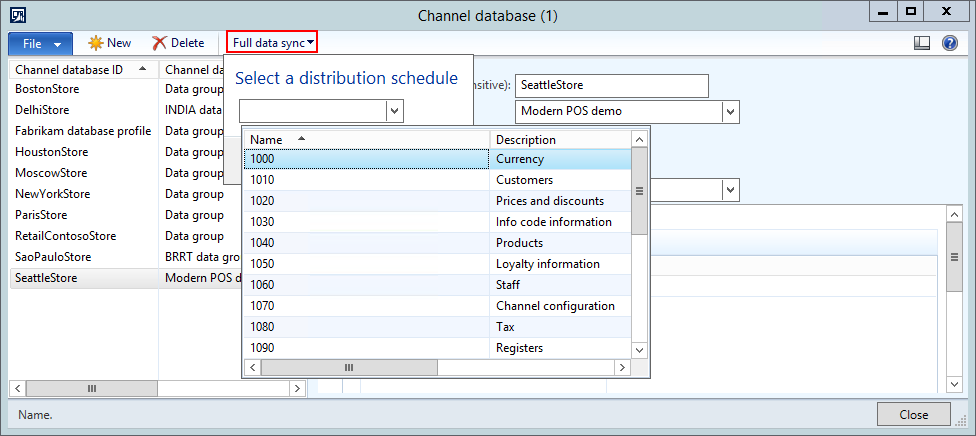Select RetailContosoStore in the list
Image resolution: width=976 pixels, height=436 pixels.
click(83, 236)
